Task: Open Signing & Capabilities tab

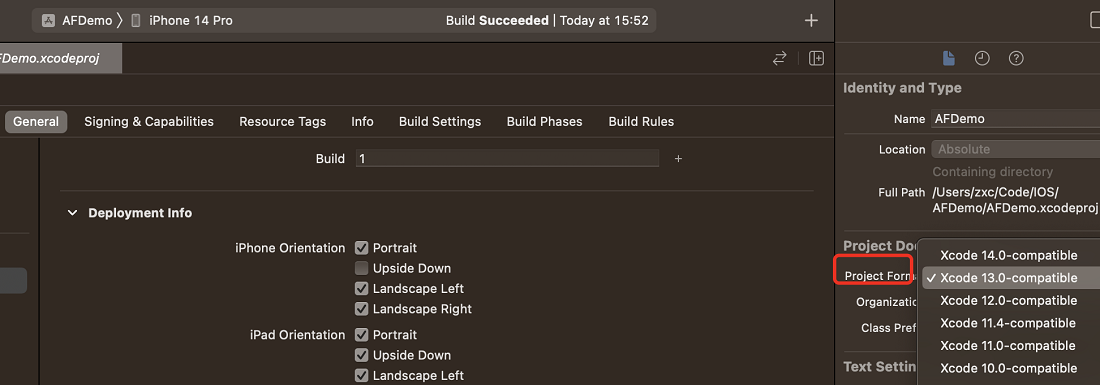Action: 149,121
